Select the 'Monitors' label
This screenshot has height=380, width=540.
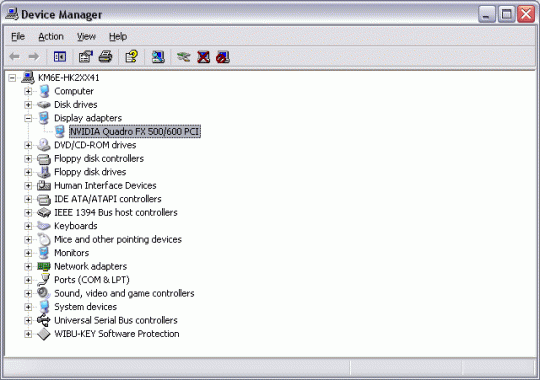pos(72,253)
